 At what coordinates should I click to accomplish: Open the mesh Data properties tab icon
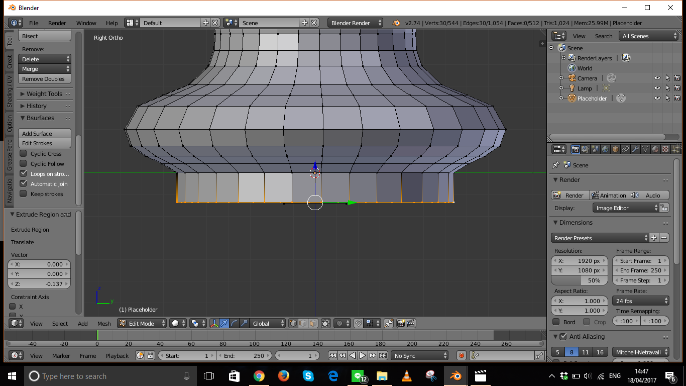pyautogui.click(x=646, y=150)
